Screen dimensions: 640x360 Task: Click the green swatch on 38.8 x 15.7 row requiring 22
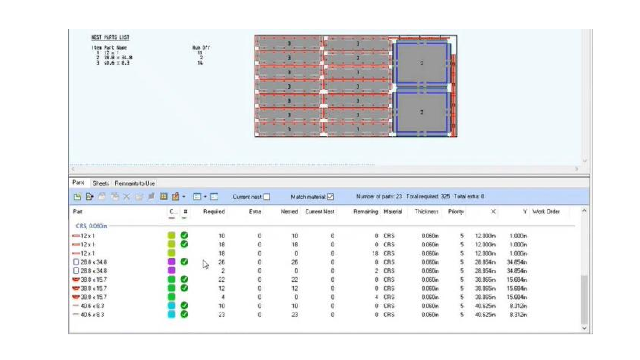[171, 280]
